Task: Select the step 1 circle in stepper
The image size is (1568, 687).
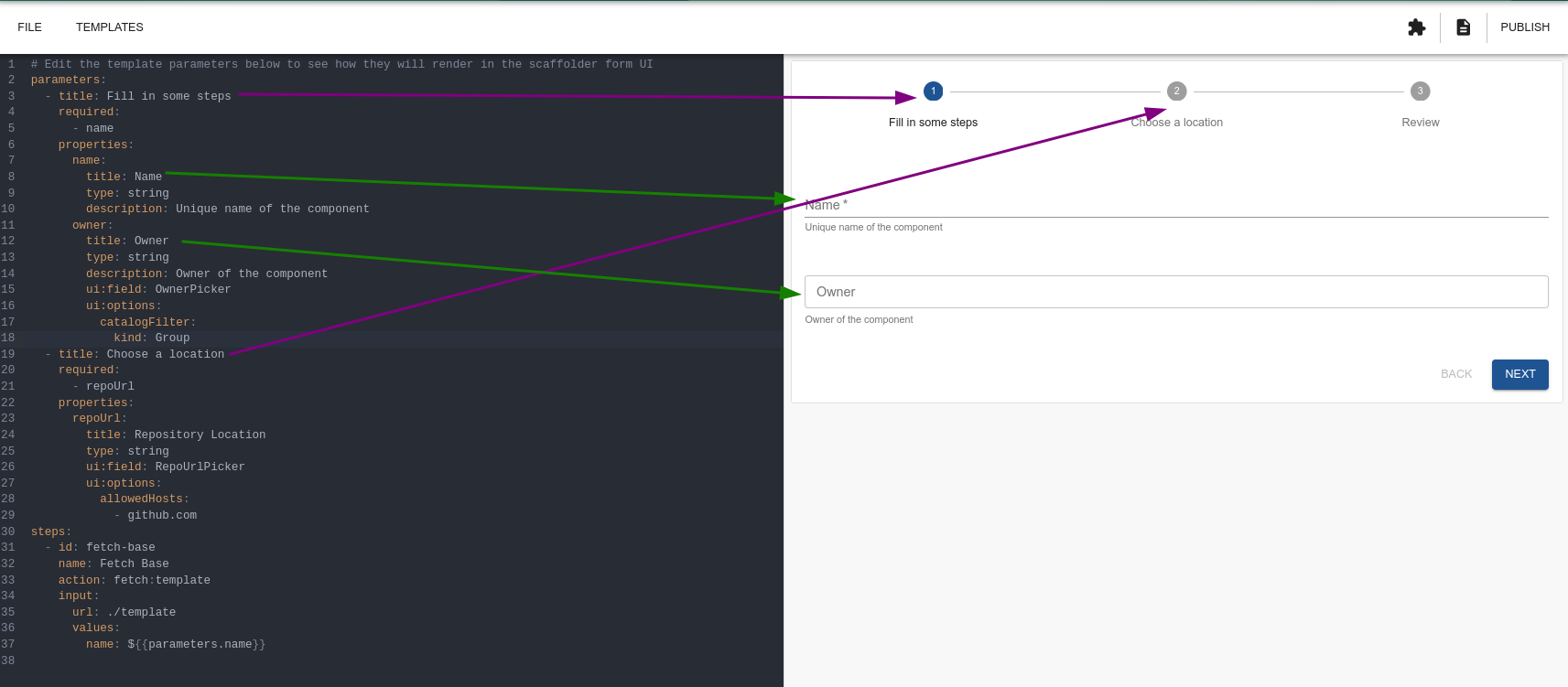Action: (933, 91)
